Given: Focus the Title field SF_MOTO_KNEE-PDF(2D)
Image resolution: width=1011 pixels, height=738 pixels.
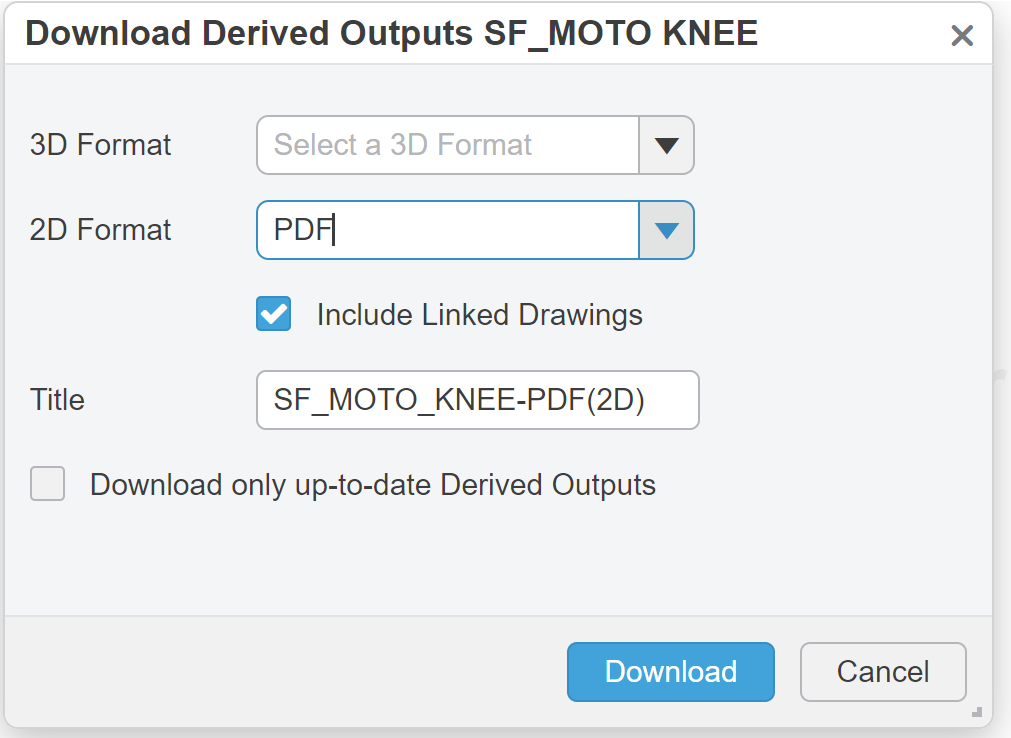Looking at the screenshot, I should pos(478,400).
